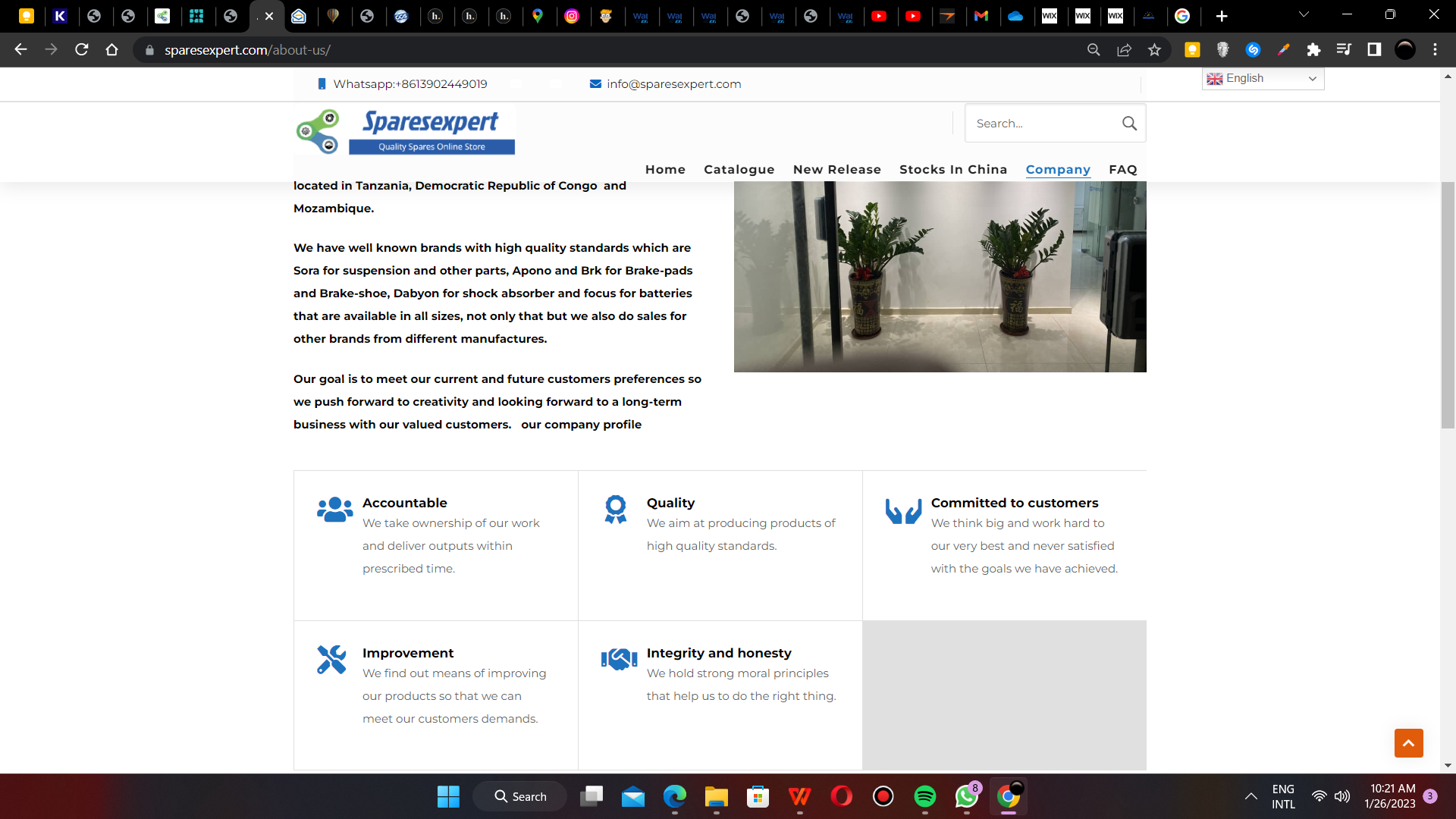Go to Stocks In China page
The width and height of the screenshot is (1456, 819).
coord(952,170)
